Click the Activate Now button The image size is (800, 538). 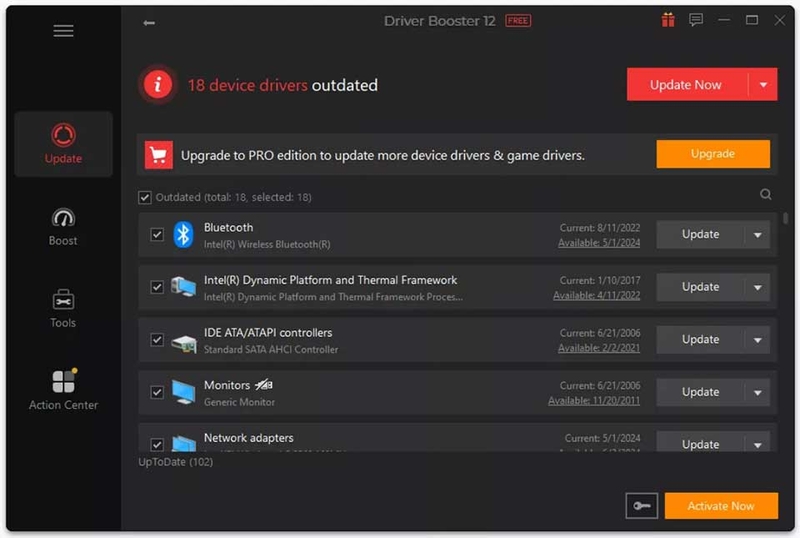721,506
